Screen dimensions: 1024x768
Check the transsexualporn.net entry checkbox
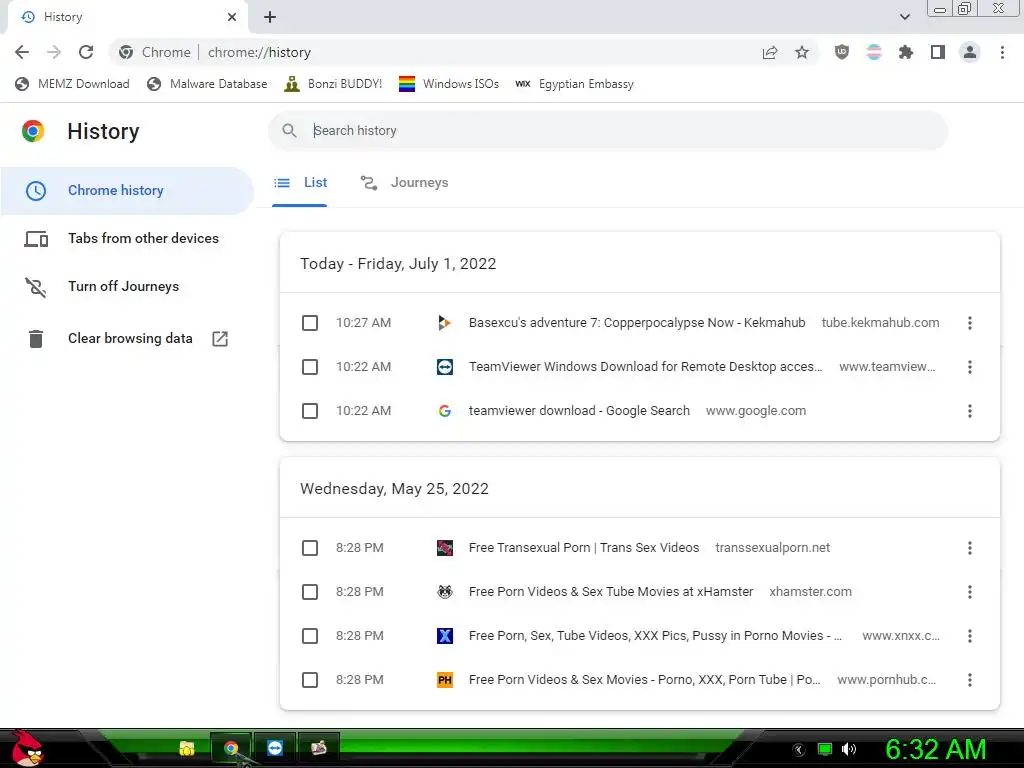pos(310,548)
